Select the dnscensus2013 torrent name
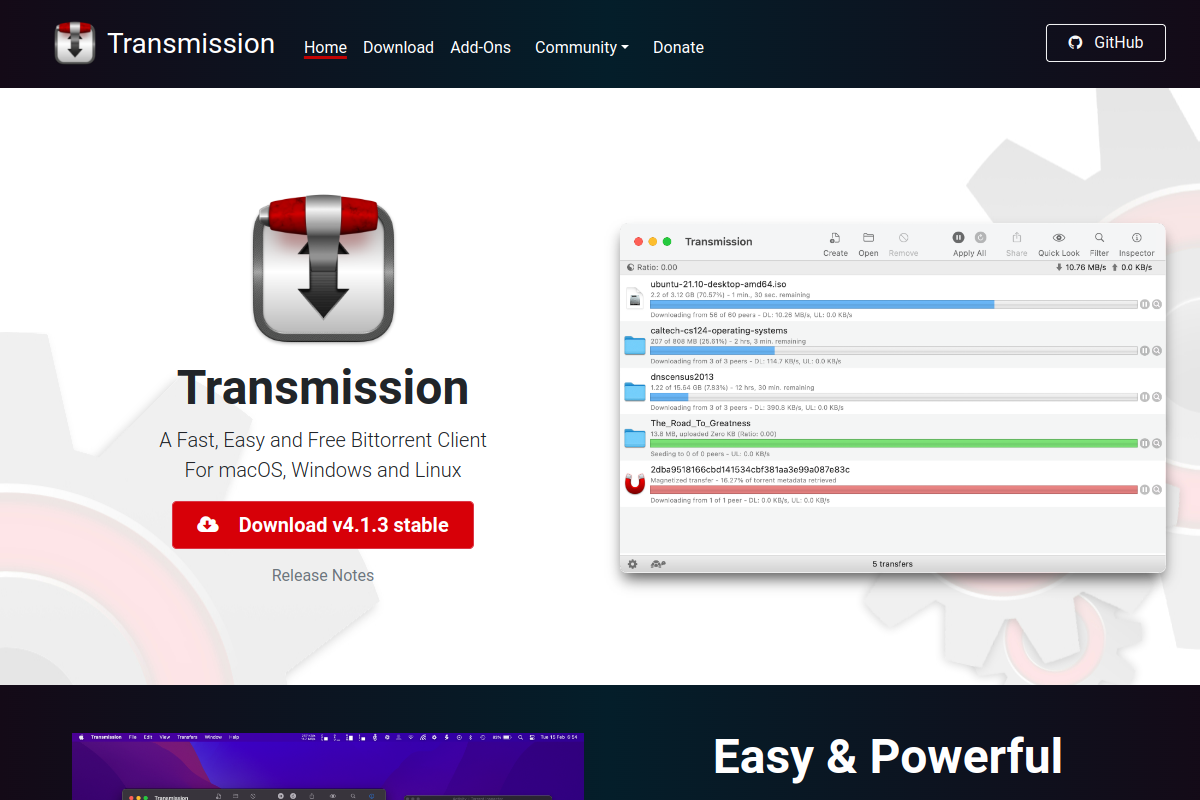The height and width of the screenshot is (800, 1200). [682, 377]
